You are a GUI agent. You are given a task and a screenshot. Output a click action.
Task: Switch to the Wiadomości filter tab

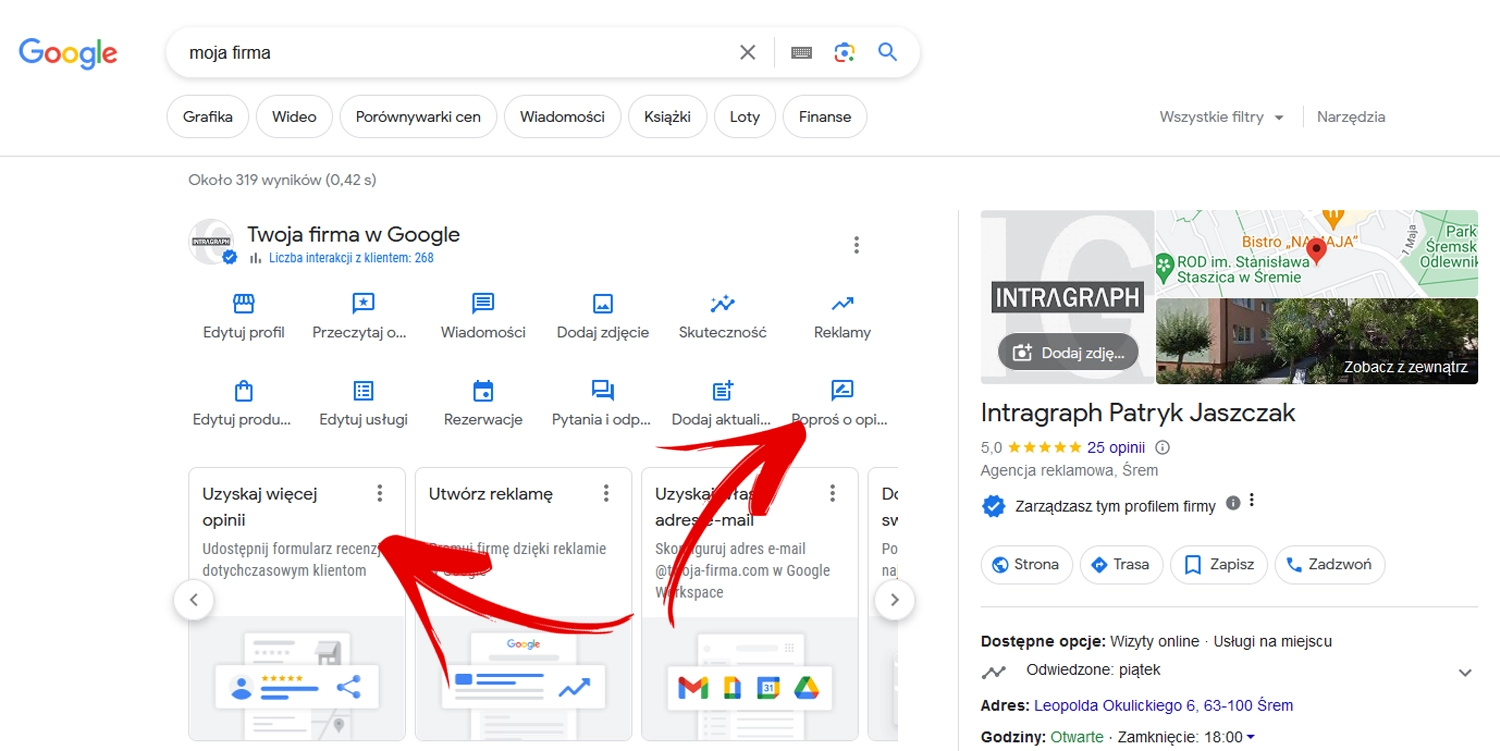pyautogui.click(x=562, y=117)
